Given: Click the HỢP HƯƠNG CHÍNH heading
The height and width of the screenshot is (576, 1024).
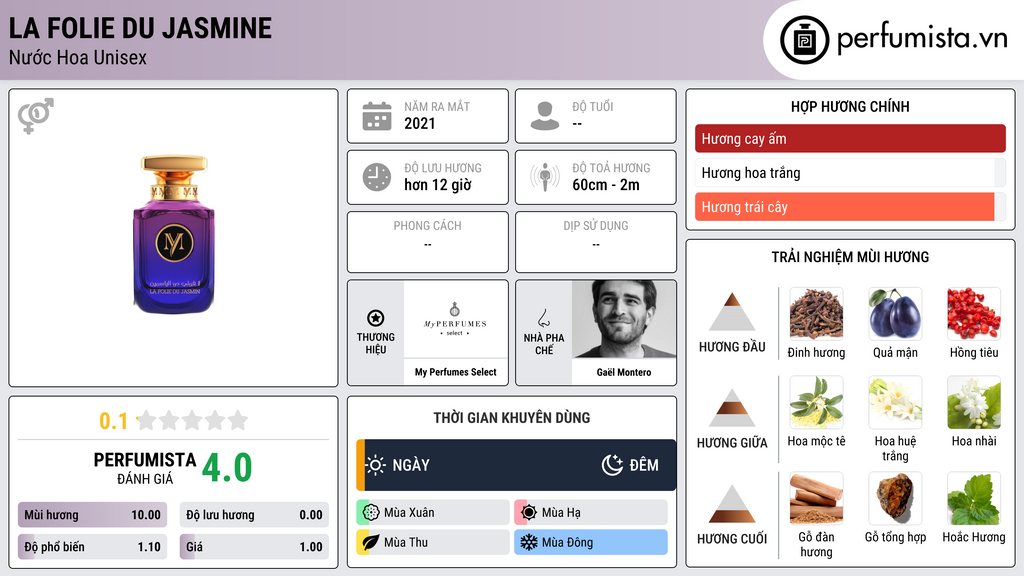Looking at the screenshot, I should pos(850,106).
